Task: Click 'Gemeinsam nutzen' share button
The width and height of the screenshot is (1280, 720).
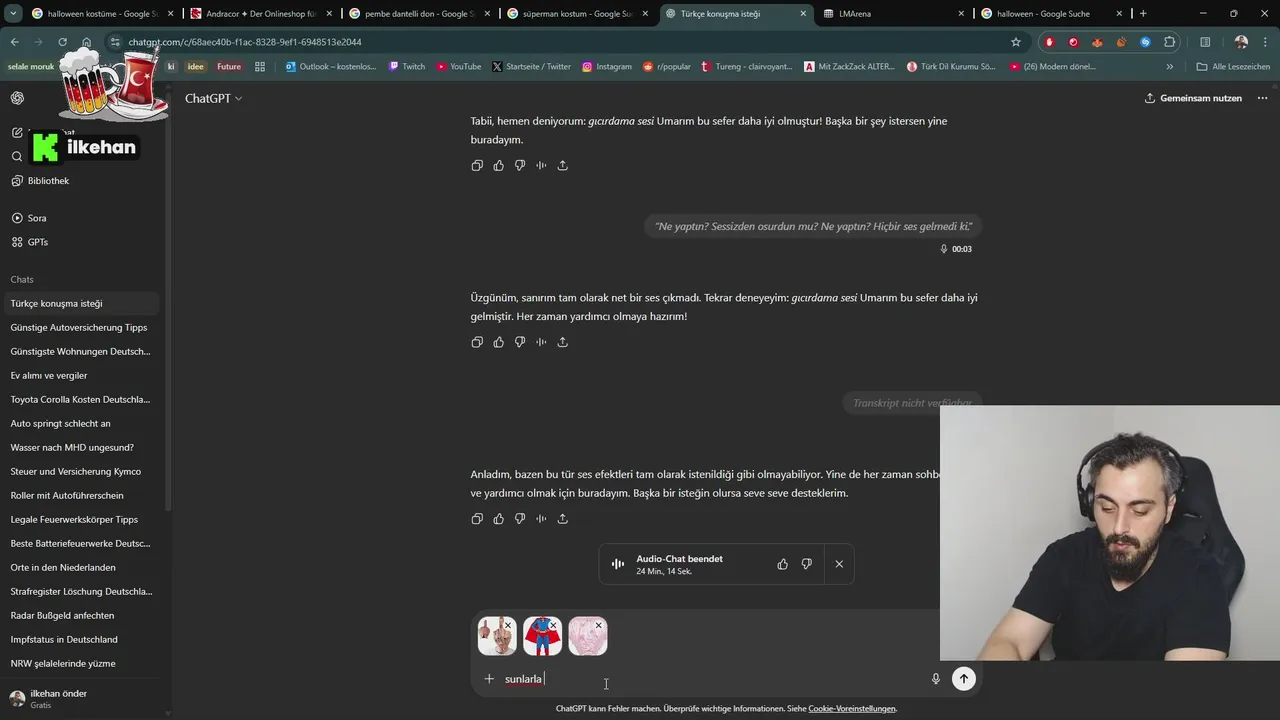Action: tap(1193, 98)
